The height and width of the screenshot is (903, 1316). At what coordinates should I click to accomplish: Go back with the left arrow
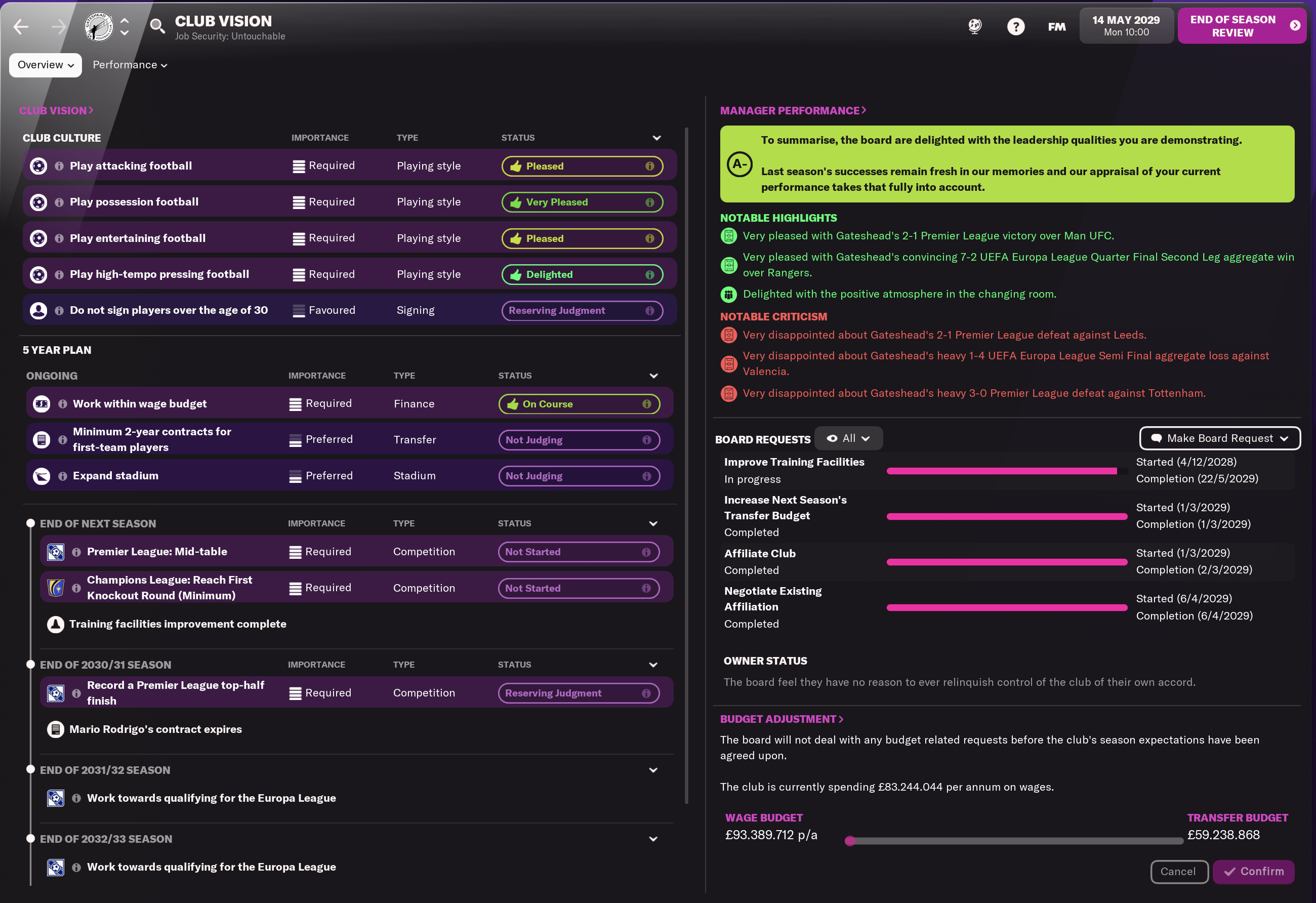[x=21, y=27]
